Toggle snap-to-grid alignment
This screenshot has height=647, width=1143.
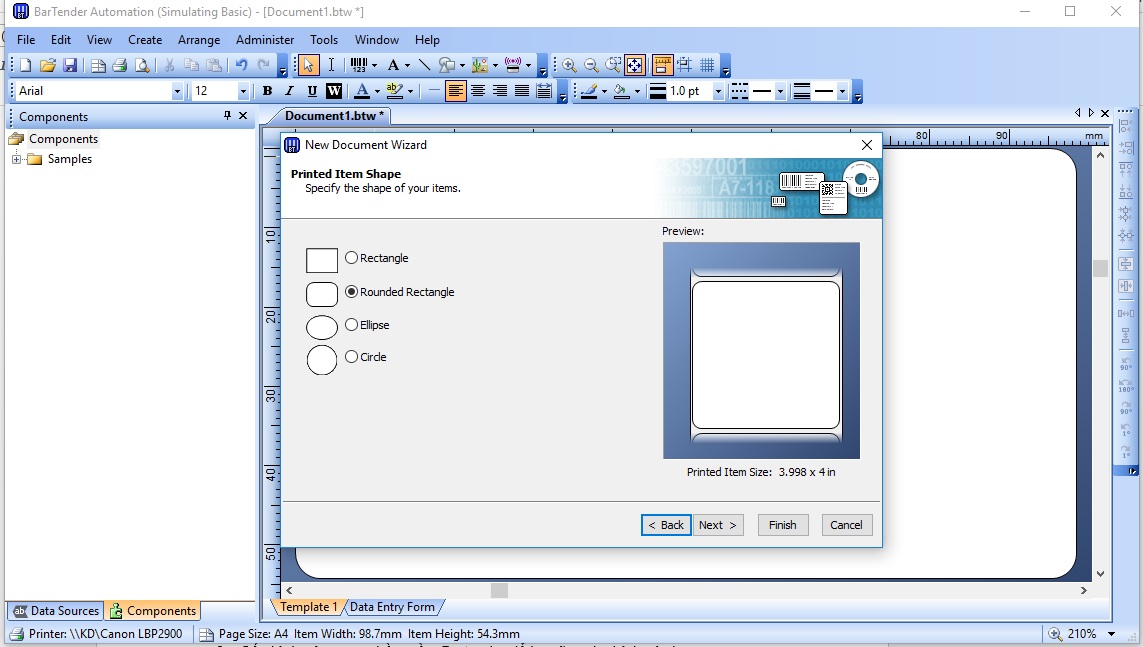point(684,66)
